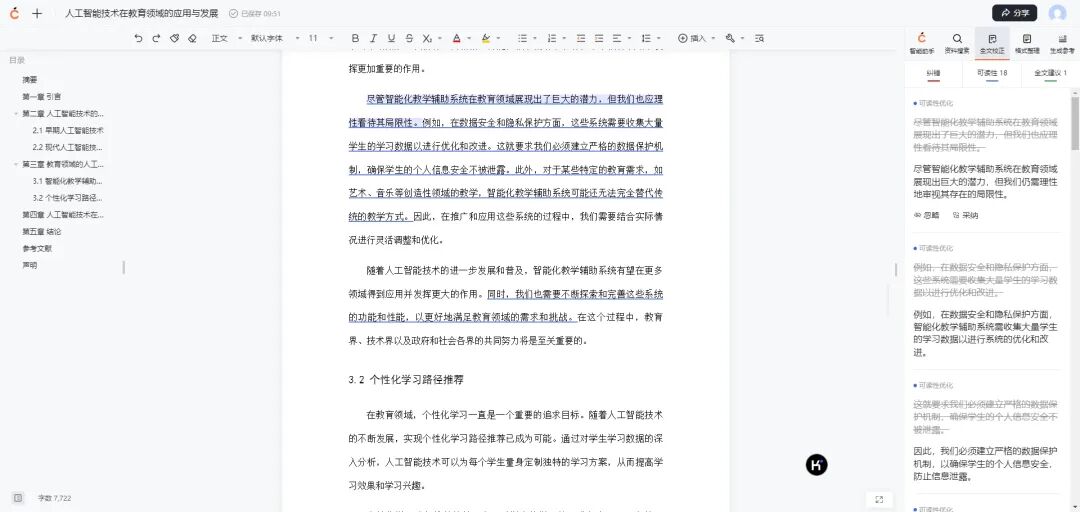Viewport: 1080px width, 512px height.
Task: Click the 字数 7,722 word count
Action: pyautogui.click(x=55, y=498)
